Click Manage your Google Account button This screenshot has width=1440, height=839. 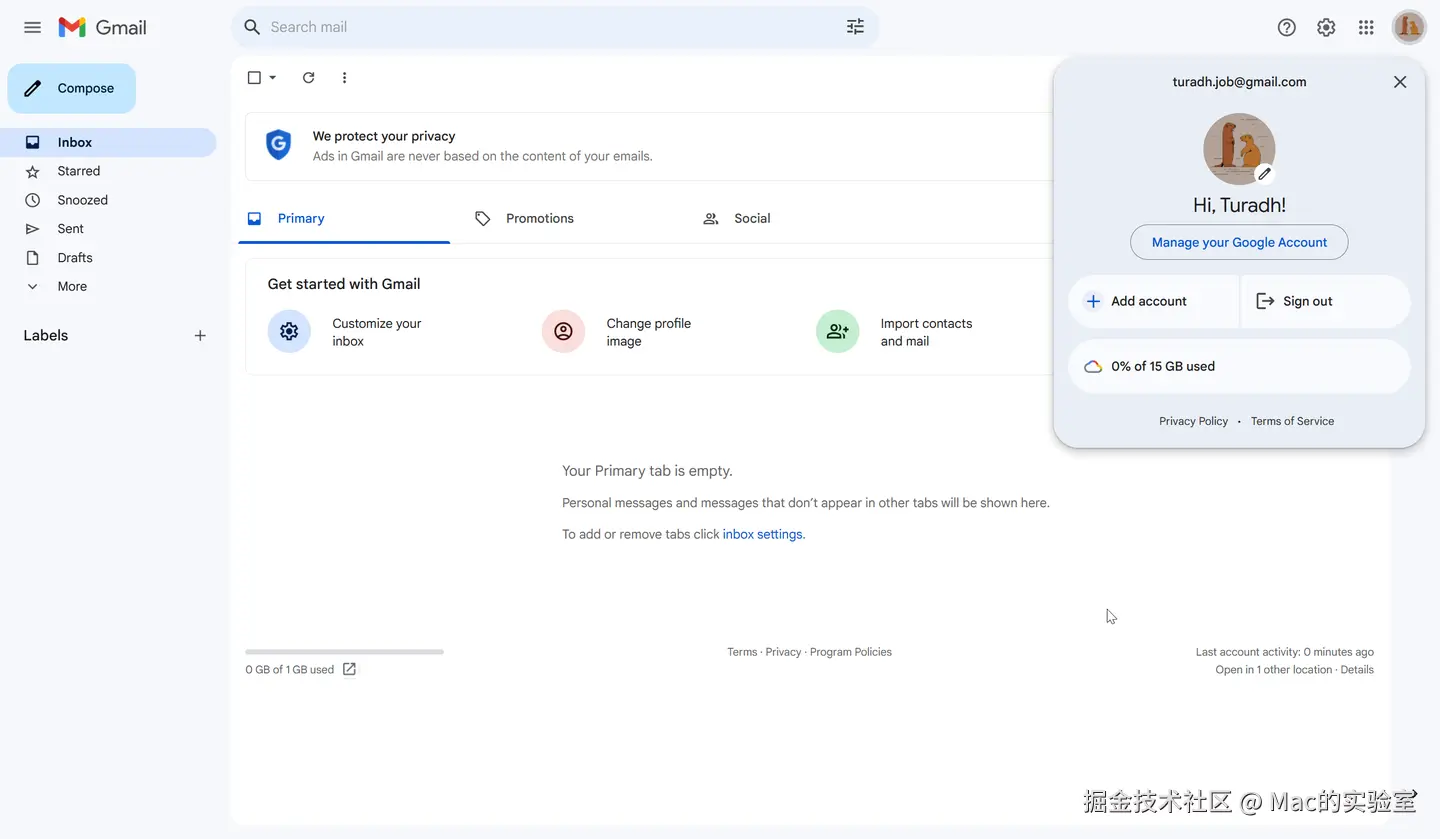pyautogui.click(x=1239, y=242)
